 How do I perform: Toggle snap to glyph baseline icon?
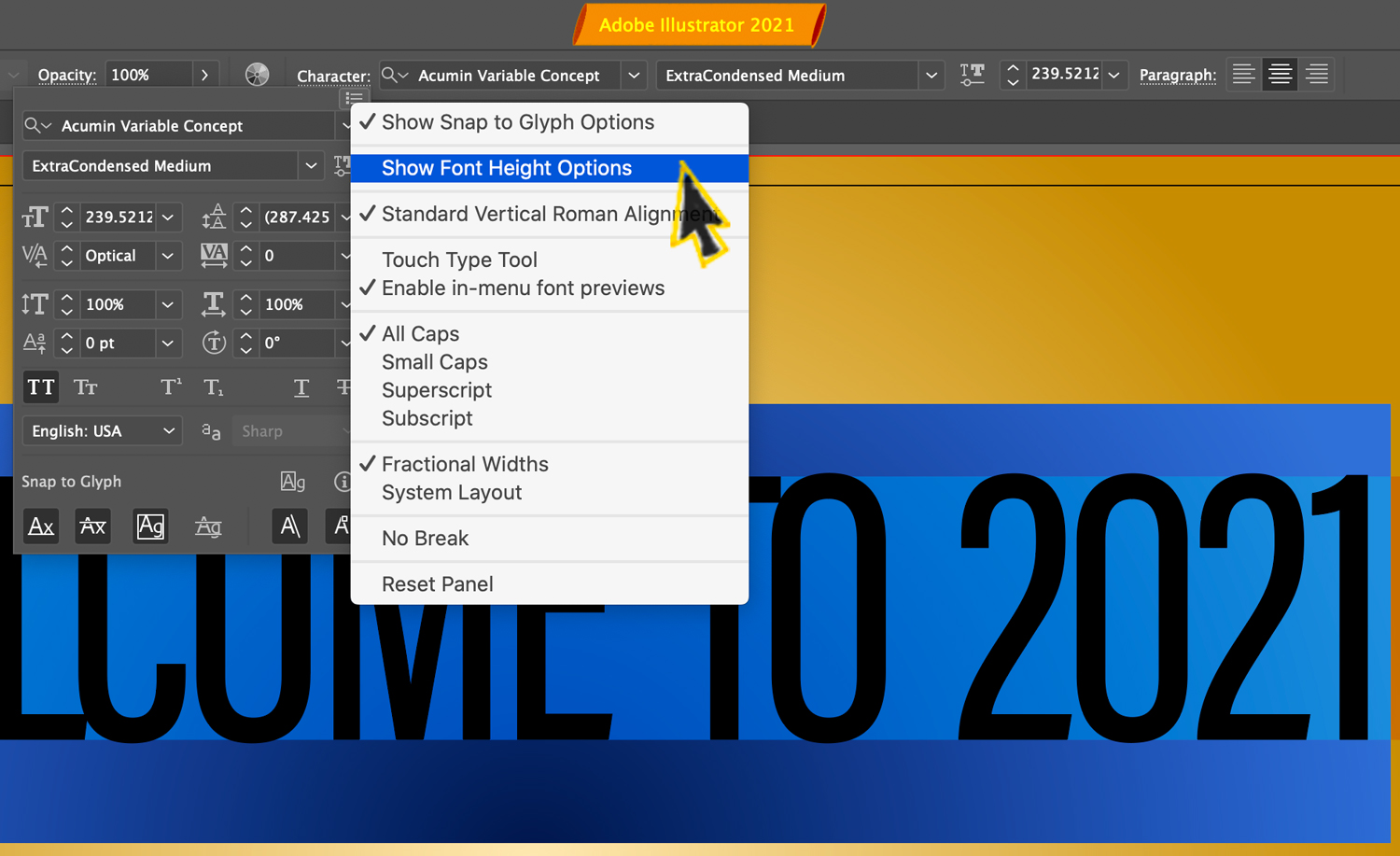coord(41,526)
